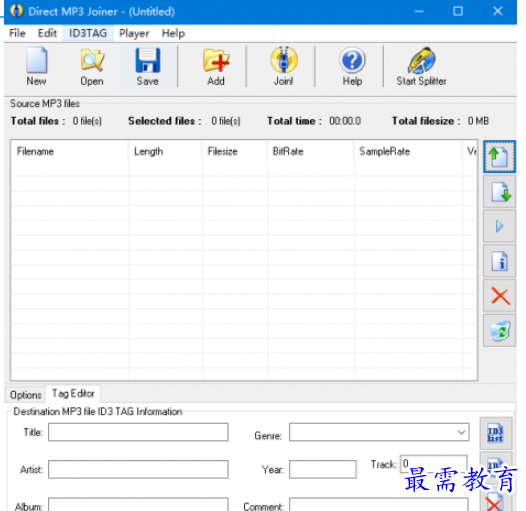Play the selected MP3 file

(x=499, y=226)
